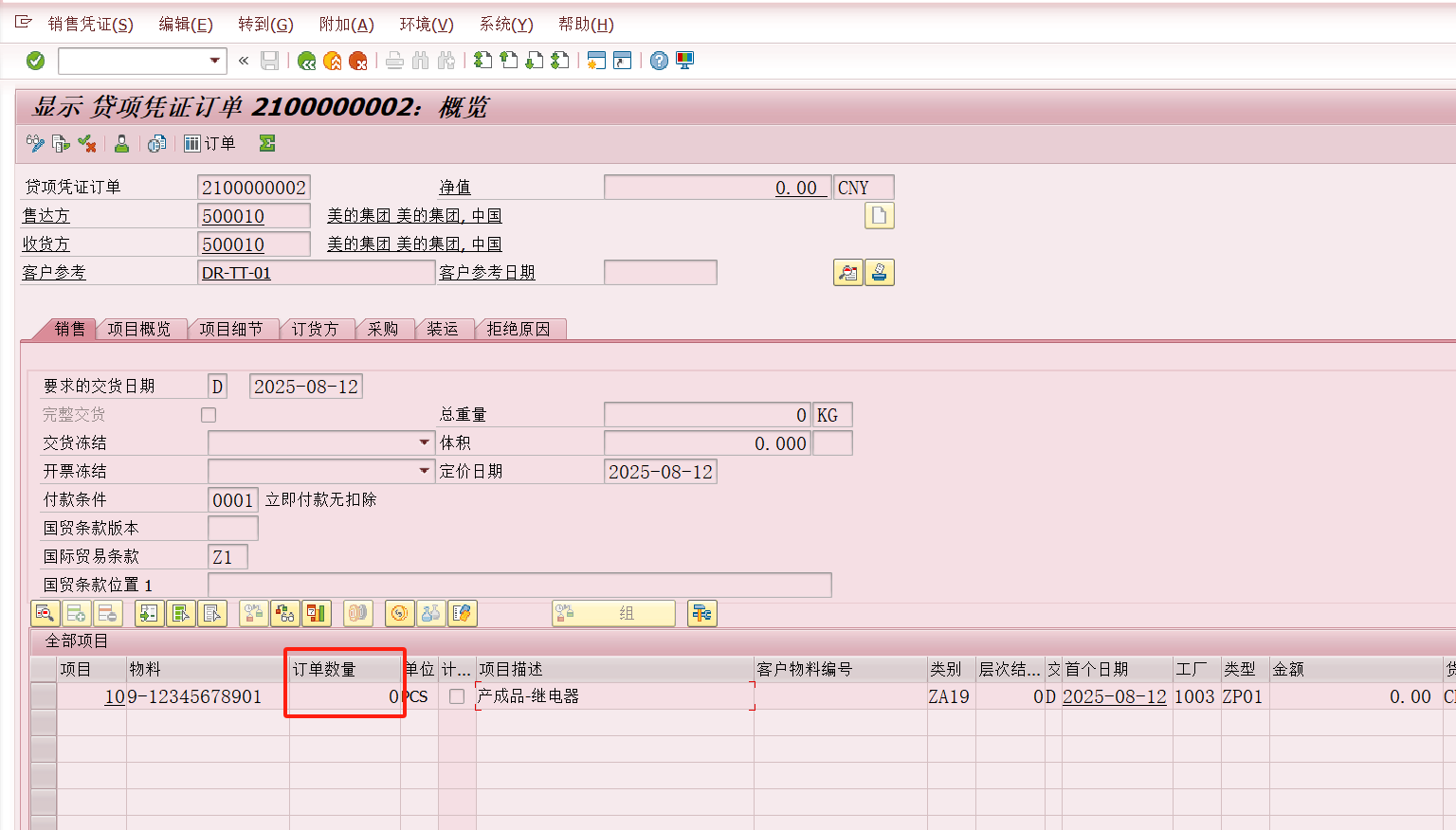1456x830 pixels.
Task: Click first date 2025-08-12 in item row
Action: [x=1115, y=696]
